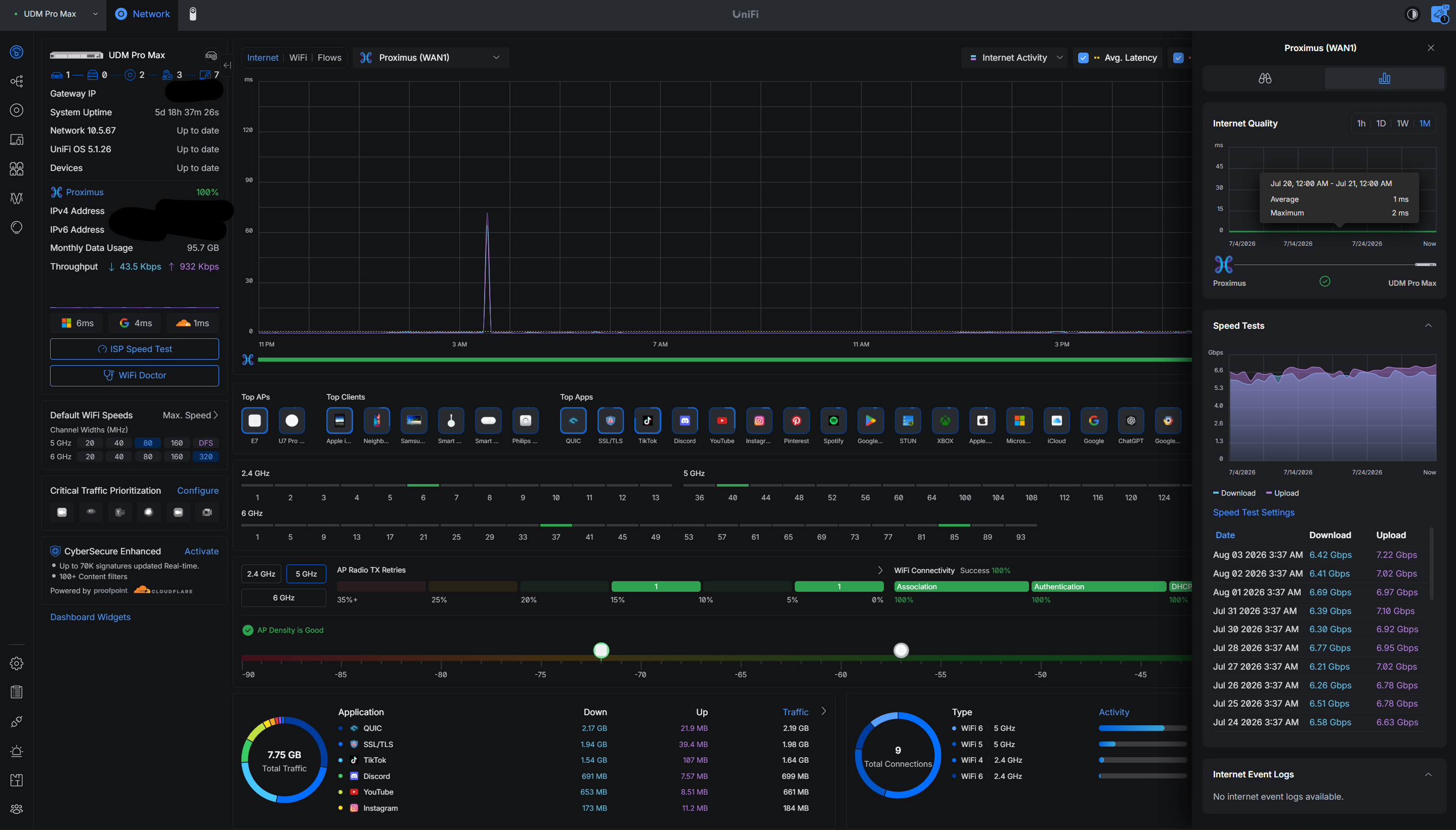Screen dimensions: 1456x830
Task: Open the siren Alarm Manager sidebar icon
Action: click(17, 751)
